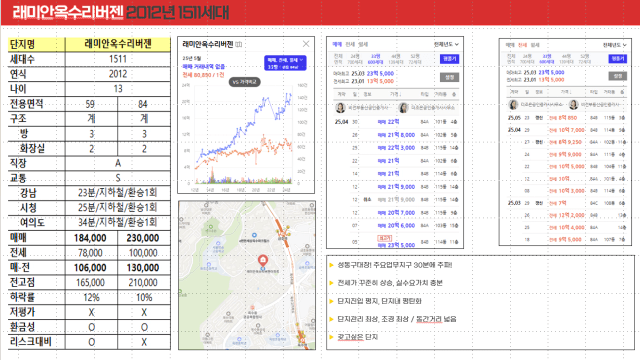The width and height of the screenshot is (640, 360).
Task: Click the gray 설정 button in the 전세 panel
Action: (618, 76)
